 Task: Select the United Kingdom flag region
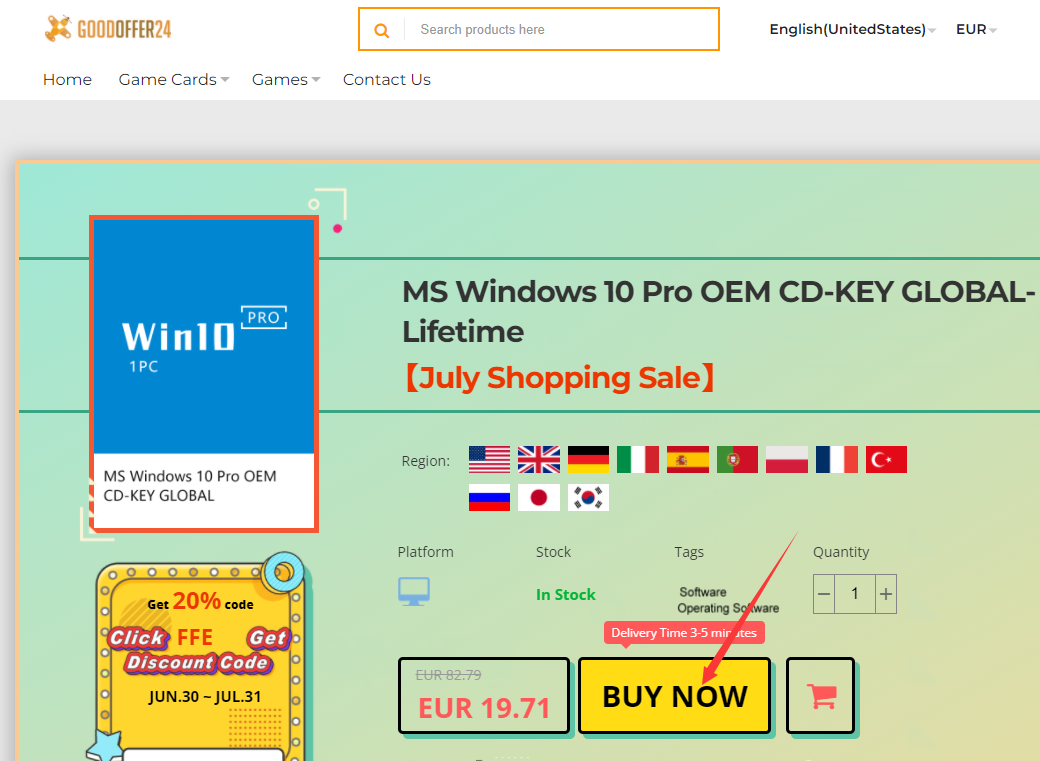point(539,459)
